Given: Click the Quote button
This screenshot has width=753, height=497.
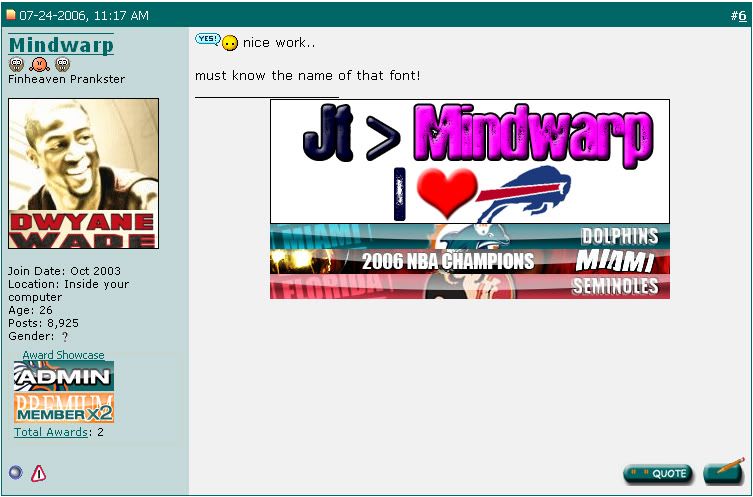Looking at the screenshot, I should click(658, 473).
